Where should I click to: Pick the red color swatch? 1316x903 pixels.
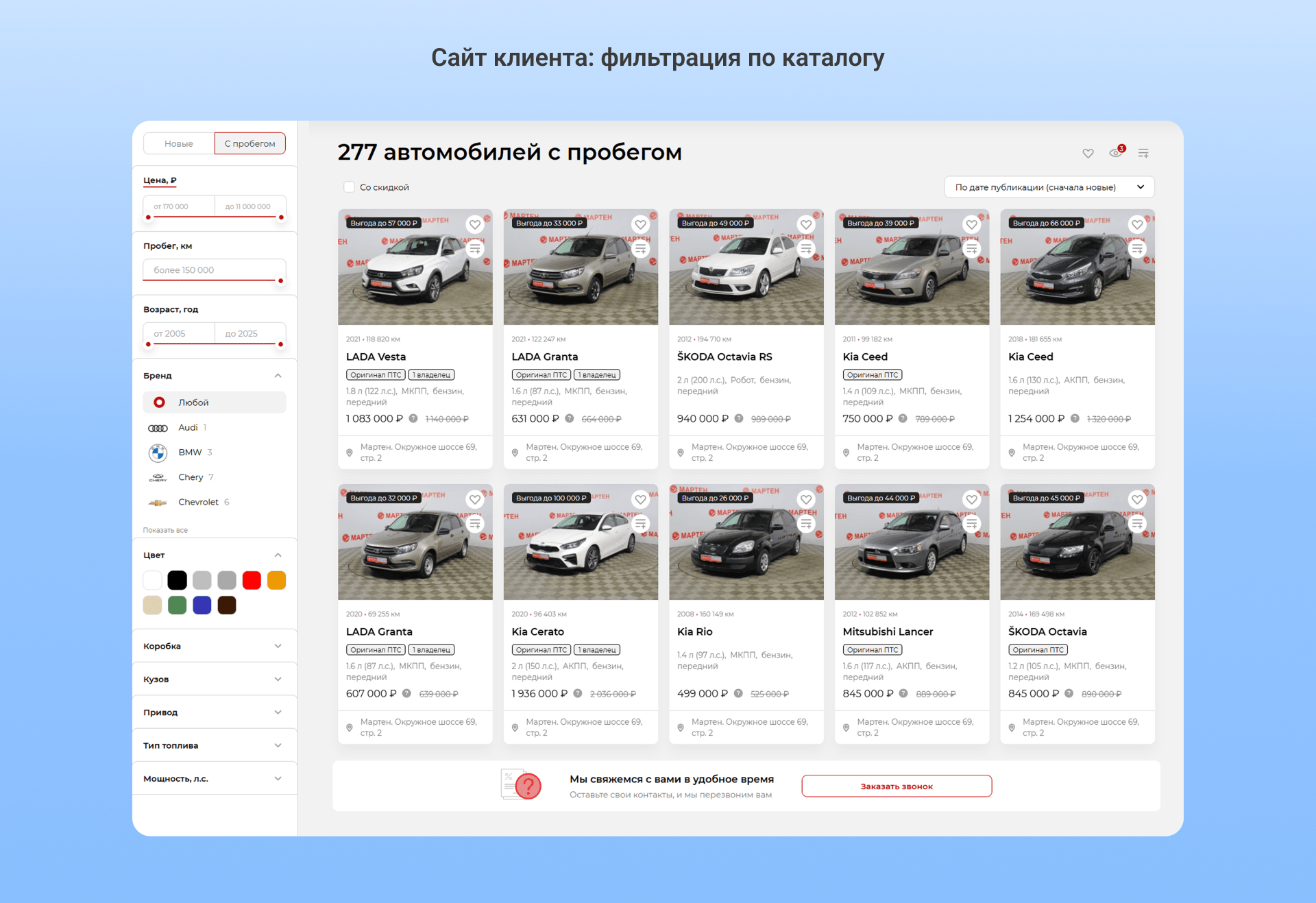coord(252,580)
